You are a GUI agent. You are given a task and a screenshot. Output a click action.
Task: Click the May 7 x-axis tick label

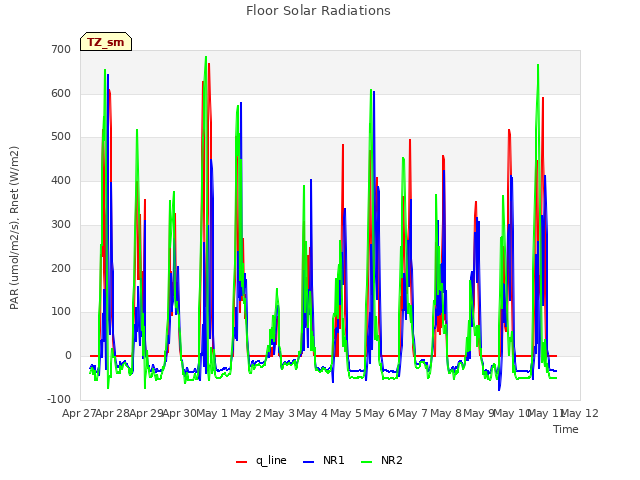pos(412,413)
